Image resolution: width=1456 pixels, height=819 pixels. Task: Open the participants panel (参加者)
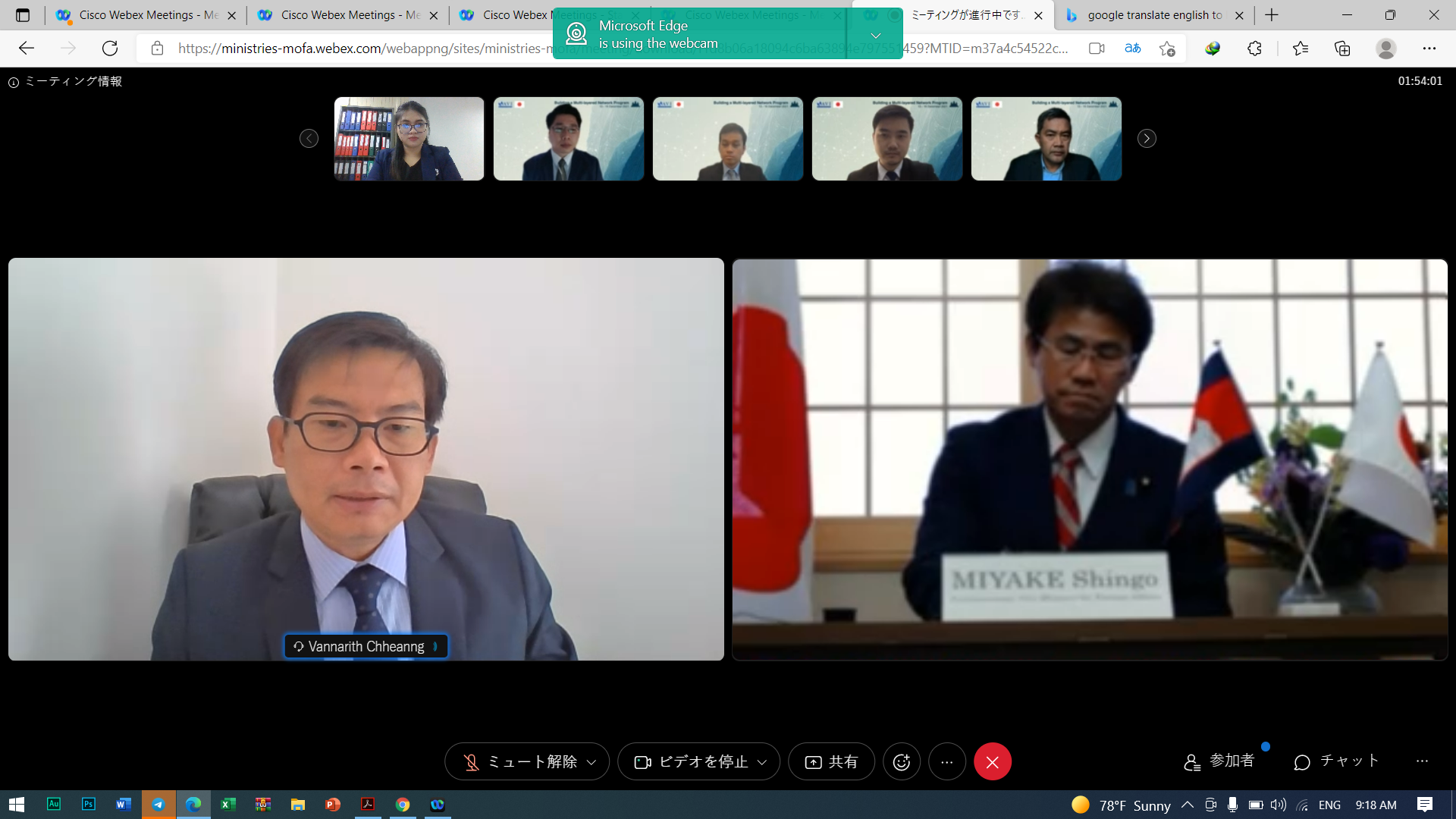point(1219,761)
